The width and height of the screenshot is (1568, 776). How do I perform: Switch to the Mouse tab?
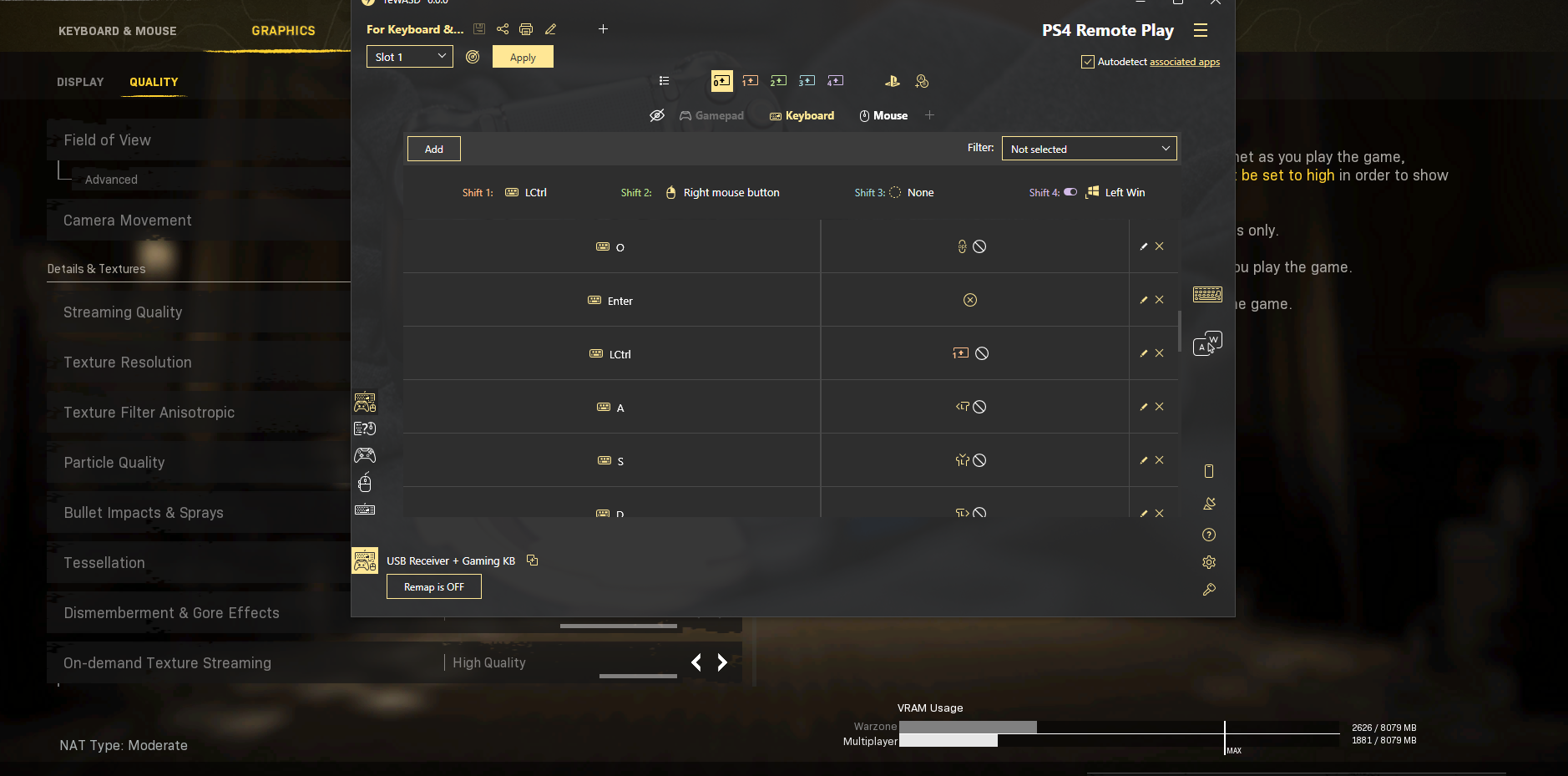(883, 116)
